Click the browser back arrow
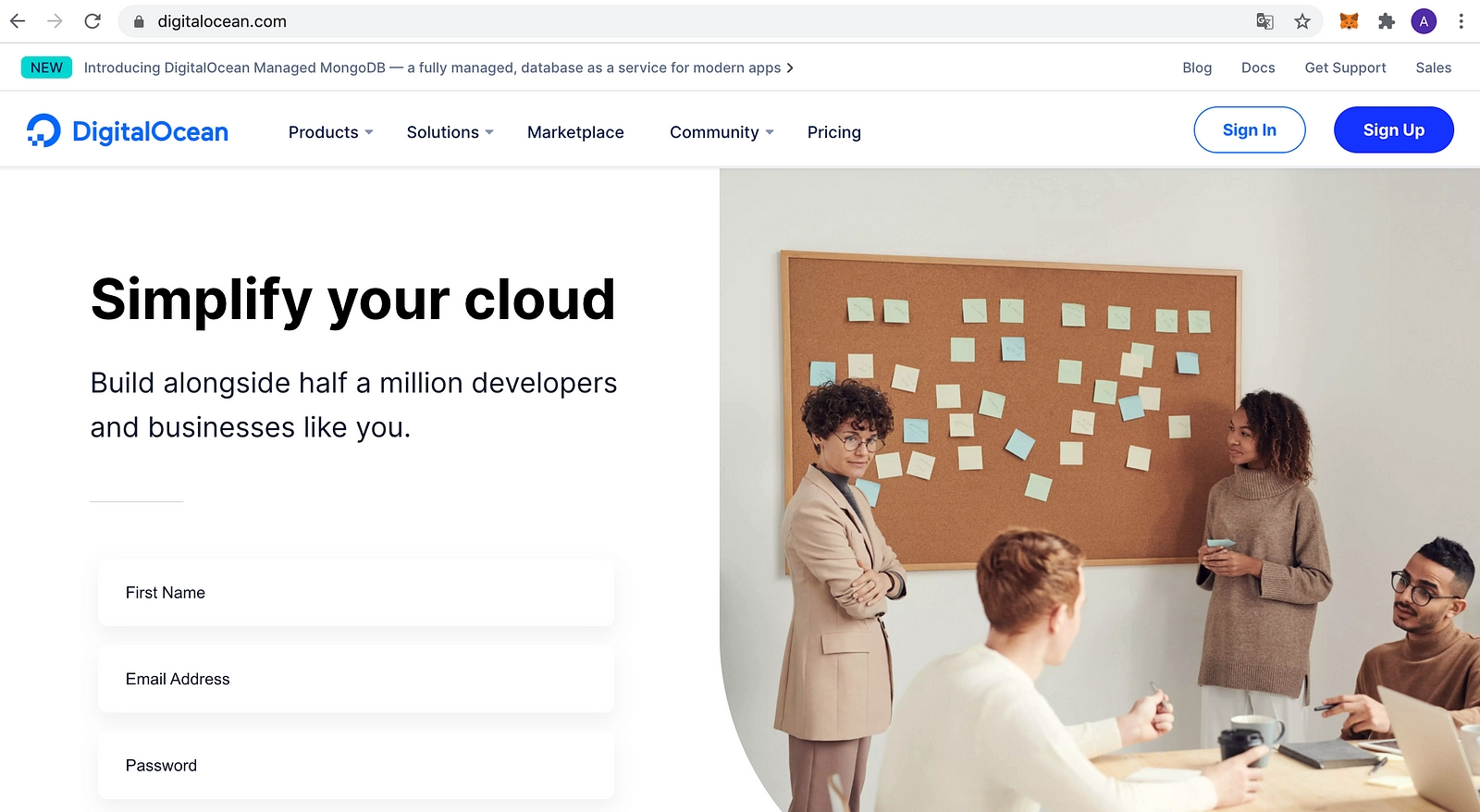The image size is (1480, 812). (18, 21)
